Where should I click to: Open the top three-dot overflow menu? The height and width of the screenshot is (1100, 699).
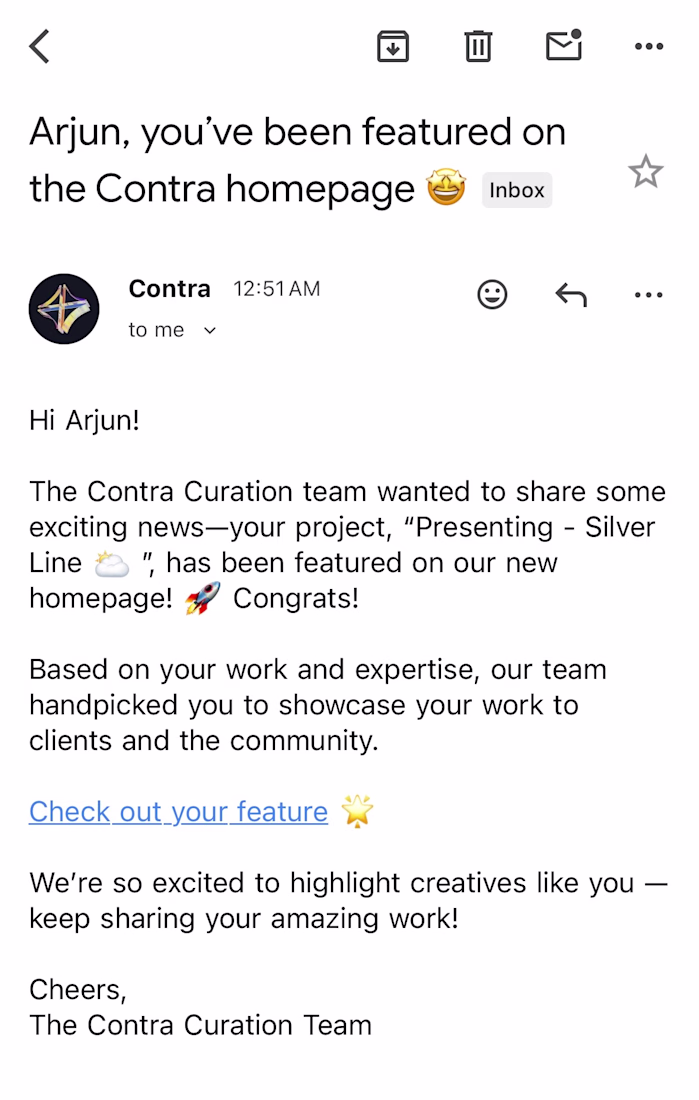[x=648, y=46]
